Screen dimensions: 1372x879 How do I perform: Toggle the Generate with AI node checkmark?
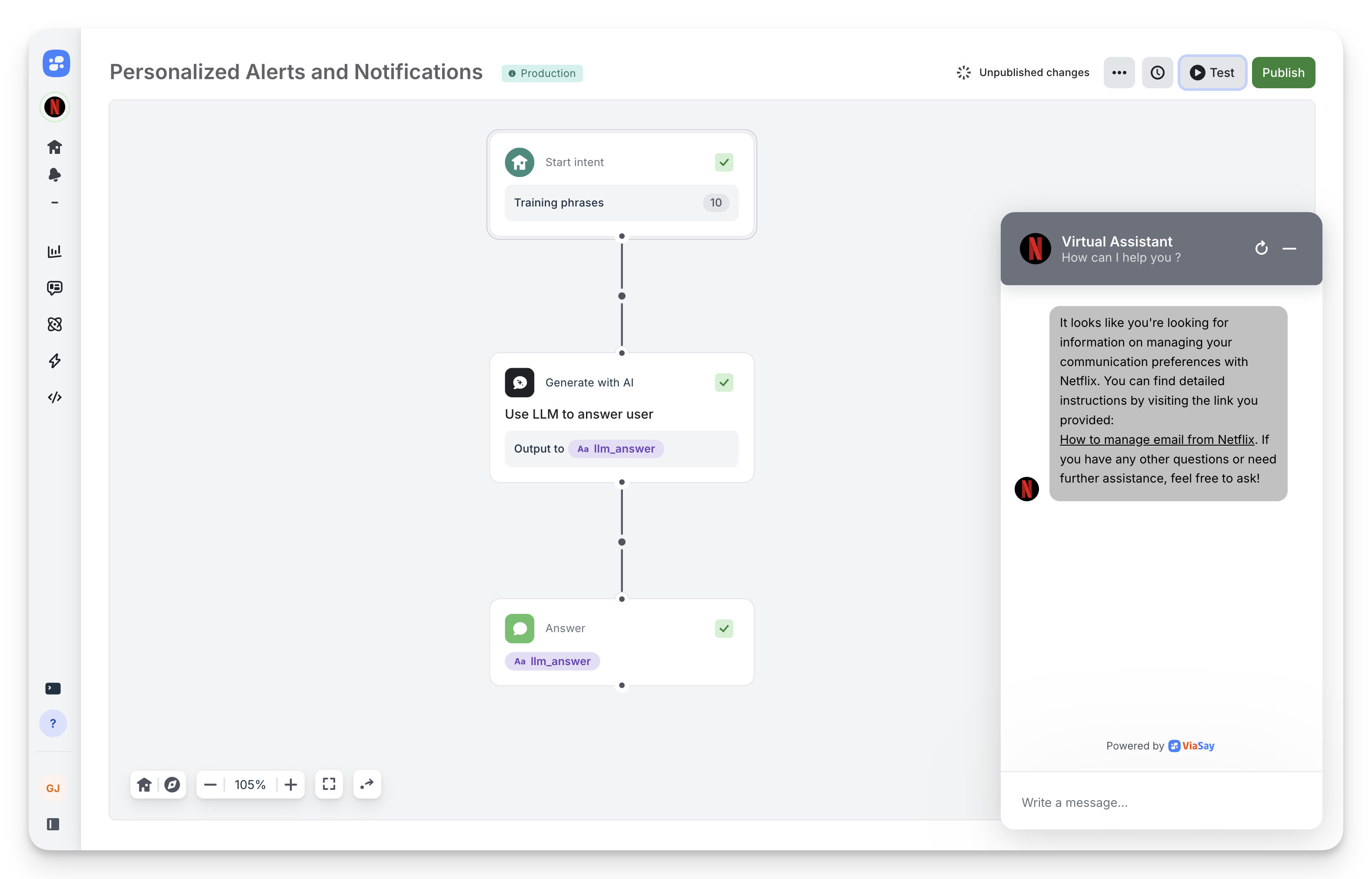tap(724, 383)
